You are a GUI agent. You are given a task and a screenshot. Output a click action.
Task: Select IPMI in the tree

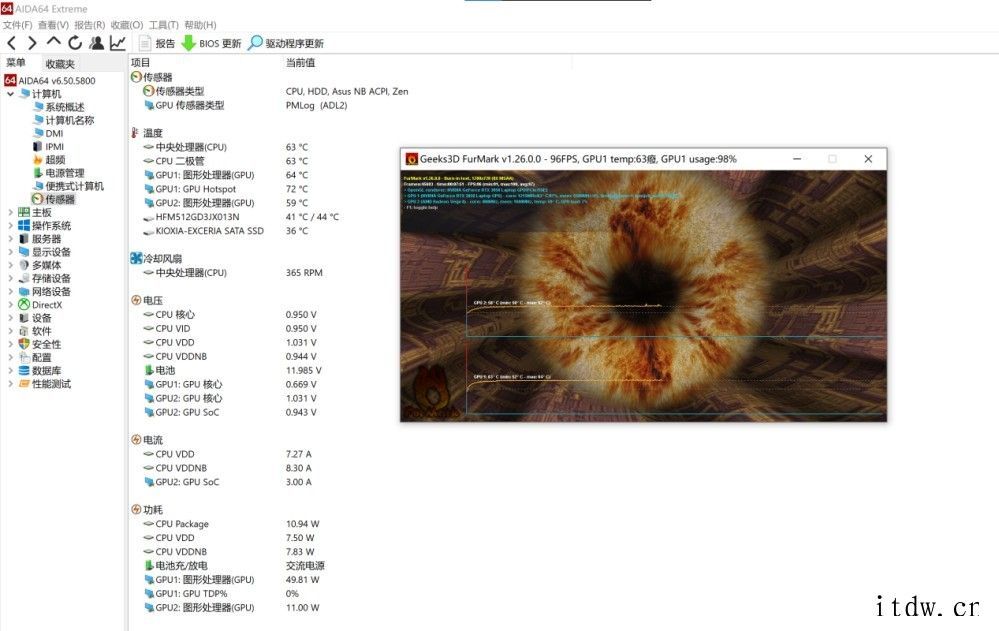[x=54, y=147]
